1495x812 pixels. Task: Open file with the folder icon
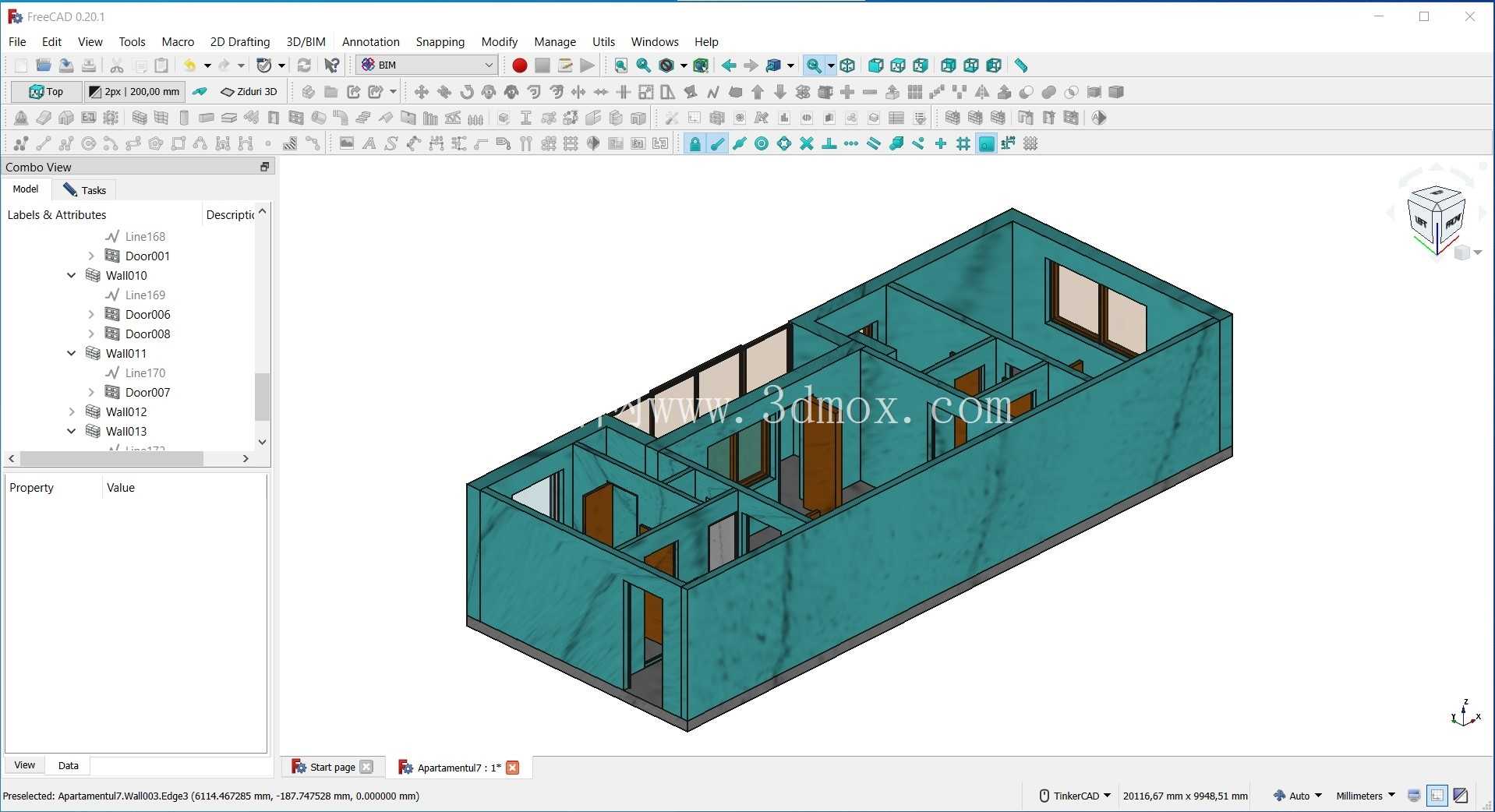coord(44,65)
